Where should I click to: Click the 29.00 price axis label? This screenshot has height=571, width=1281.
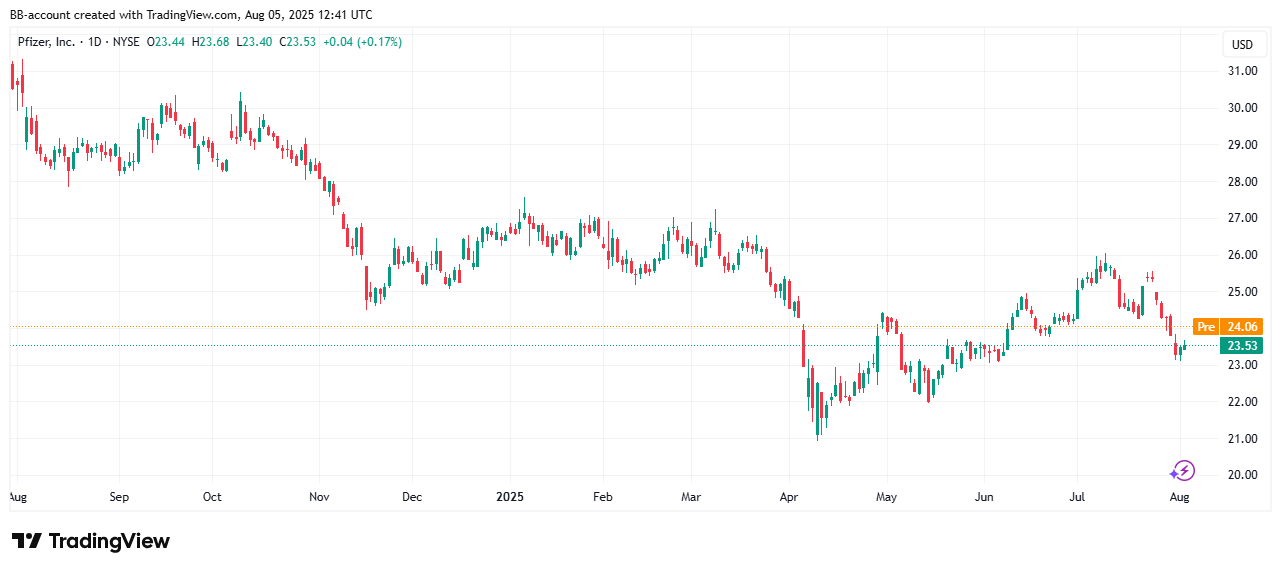pos(1242,145)
